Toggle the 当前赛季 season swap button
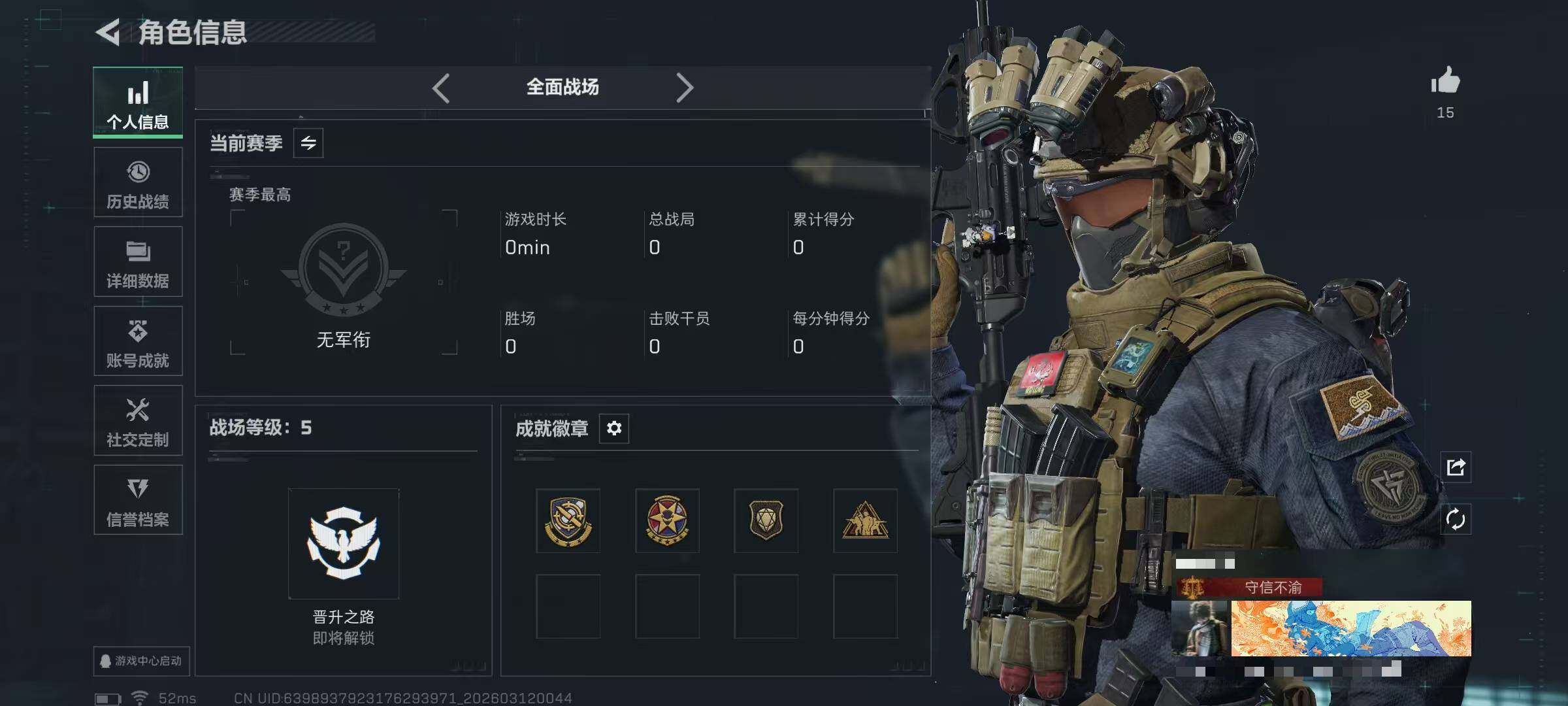 pyautogui.click(x=308, y=143)
